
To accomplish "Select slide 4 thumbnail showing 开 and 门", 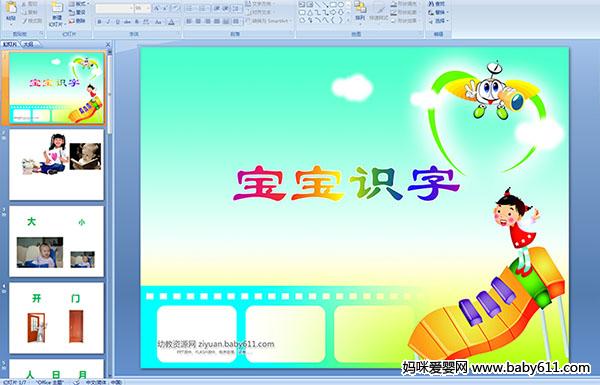I will pyautogui.click(x=56, y=318).
